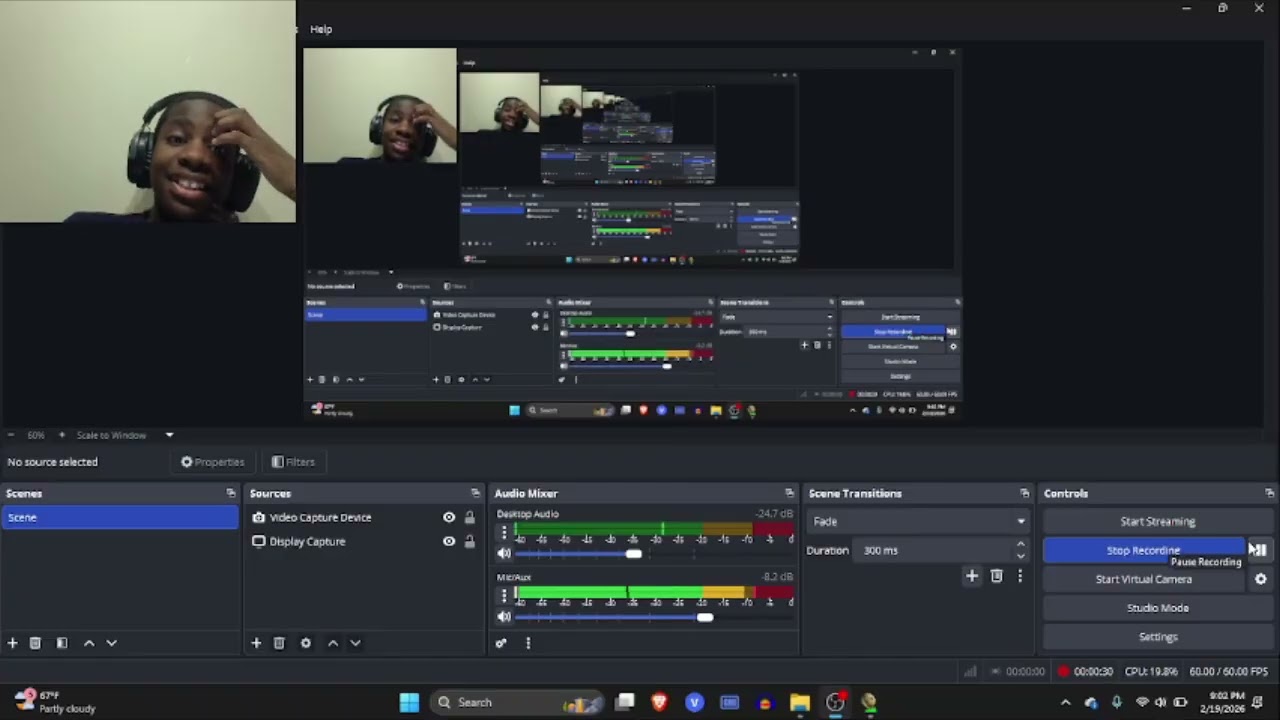Undock the Audio Mixer panel
The height and width of the screenshot is (720, 1280).
pos(789,493)
